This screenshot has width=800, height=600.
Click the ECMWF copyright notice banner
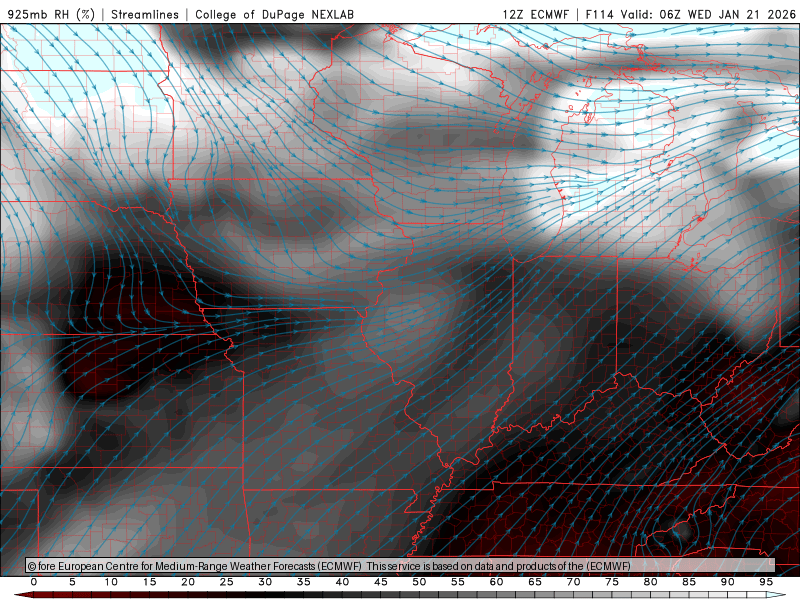coord(401,565)
